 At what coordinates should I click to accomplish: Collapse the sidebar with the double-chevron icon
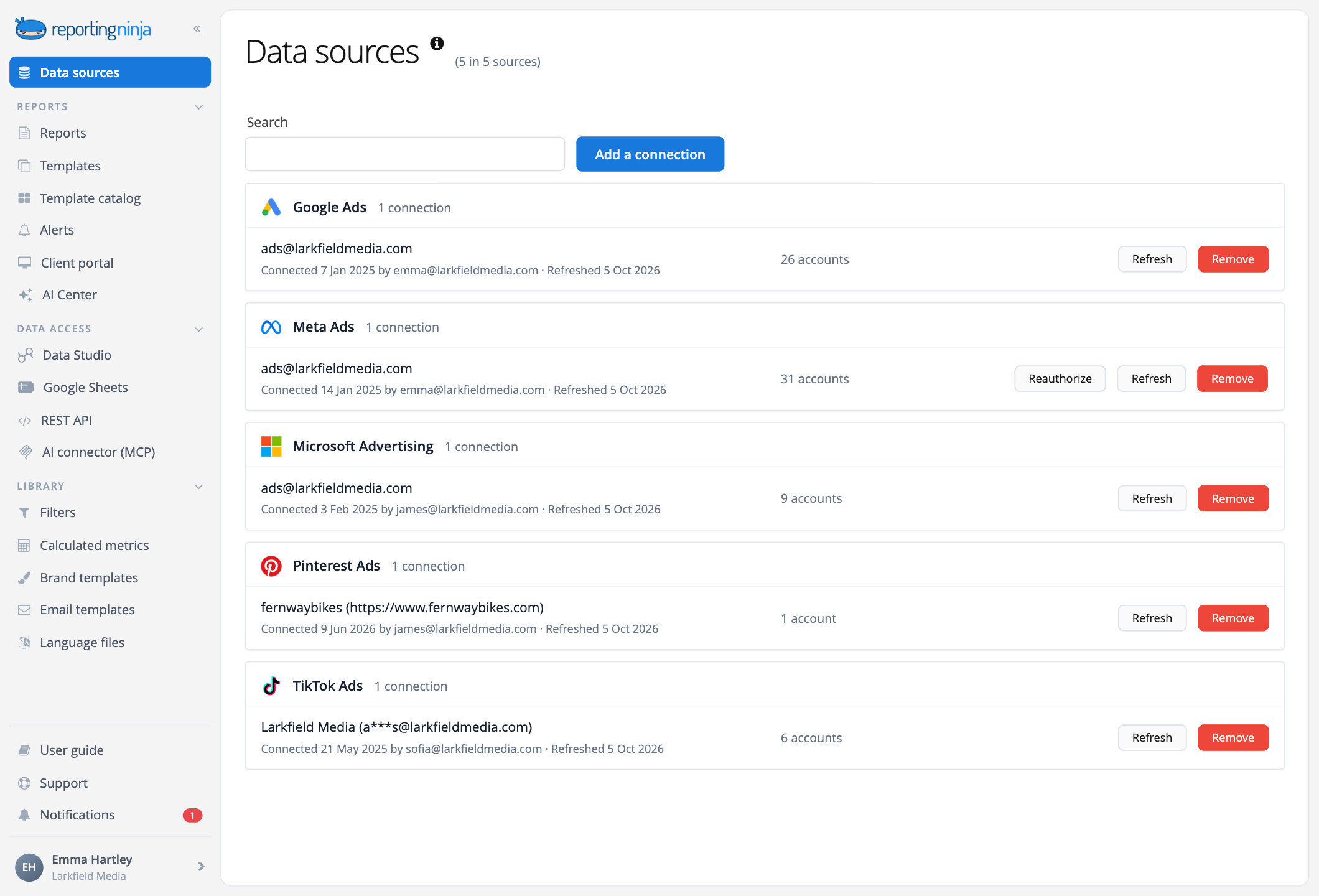pos(197,29)
